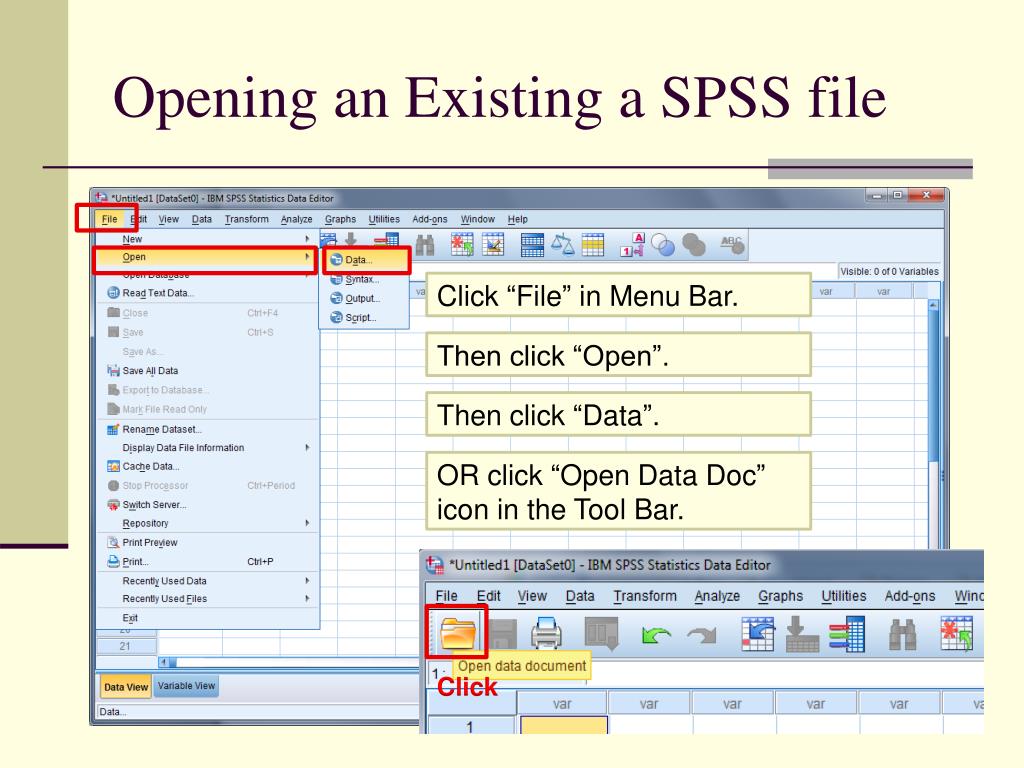Expand the Open submenu arrow
1024x768 pixels.
pos(307,257)
